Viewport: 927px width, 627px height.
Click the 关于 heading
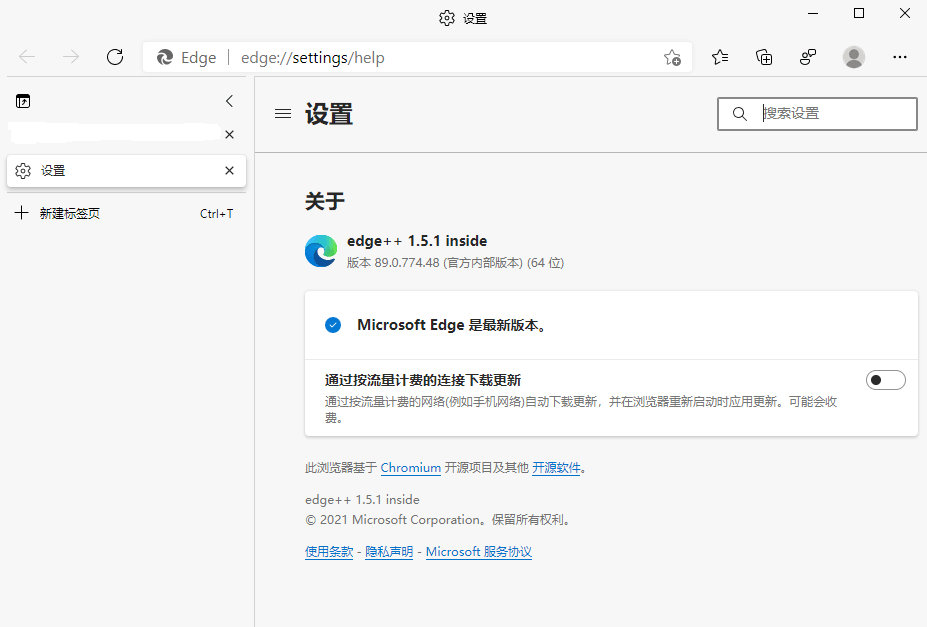coord(325,201)
